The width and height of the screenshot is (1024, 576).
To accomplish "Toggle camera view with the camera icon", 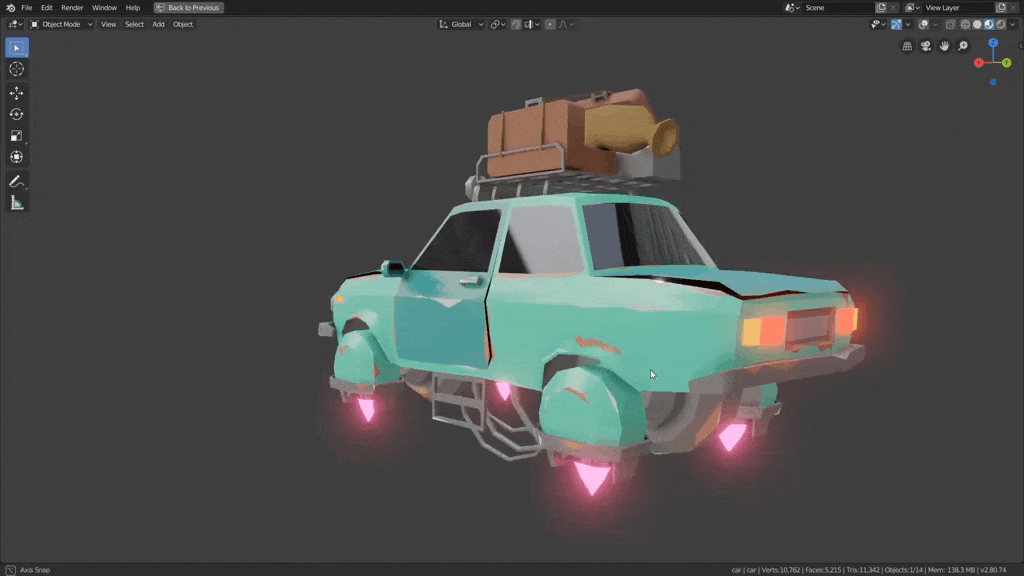I will click(926, 46).
